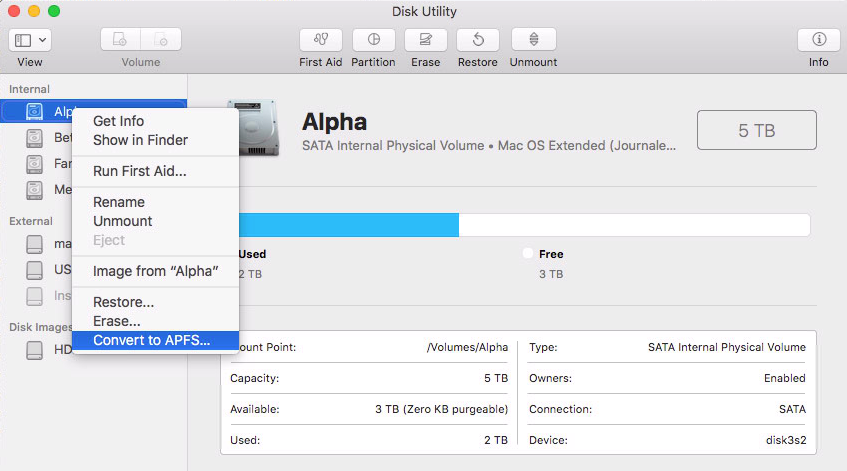Click the Free legend dot
This screenshot has height=471, width=847.
tap(528, 253)
